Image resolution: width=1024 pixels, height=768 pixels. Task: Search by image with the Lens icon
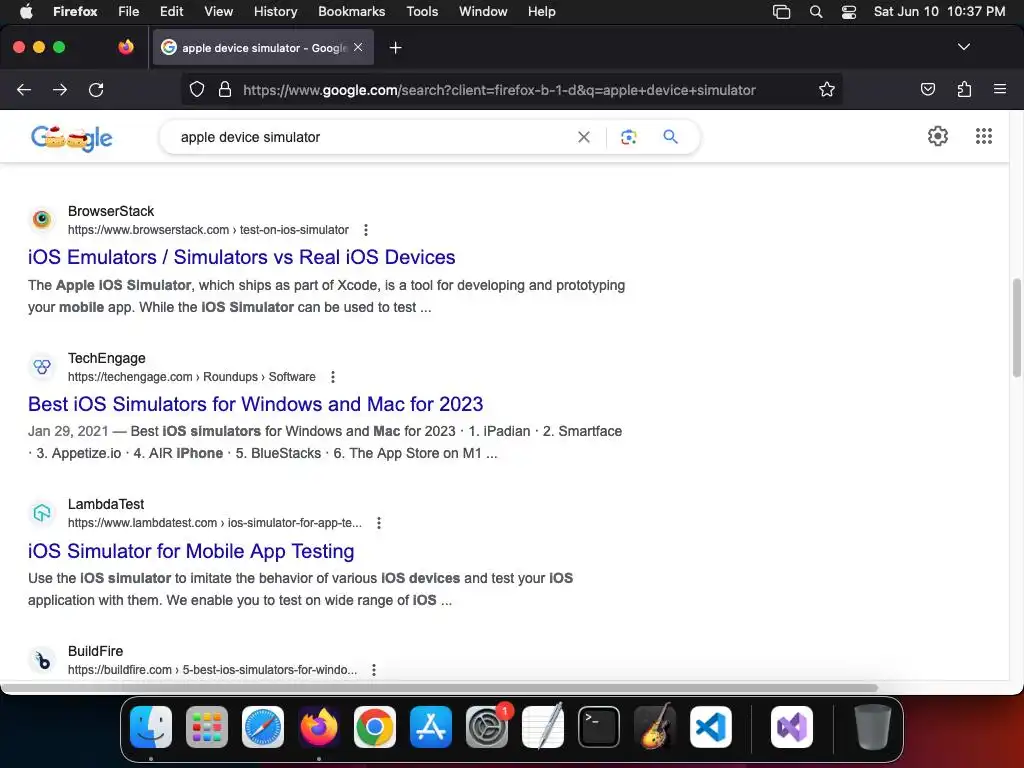tap(628, 137)
